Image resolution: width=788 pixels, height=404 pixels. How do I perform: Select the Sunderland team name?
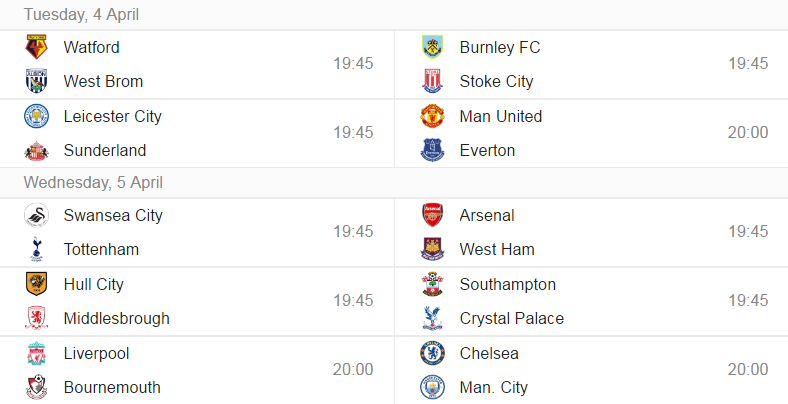(104, 150)
